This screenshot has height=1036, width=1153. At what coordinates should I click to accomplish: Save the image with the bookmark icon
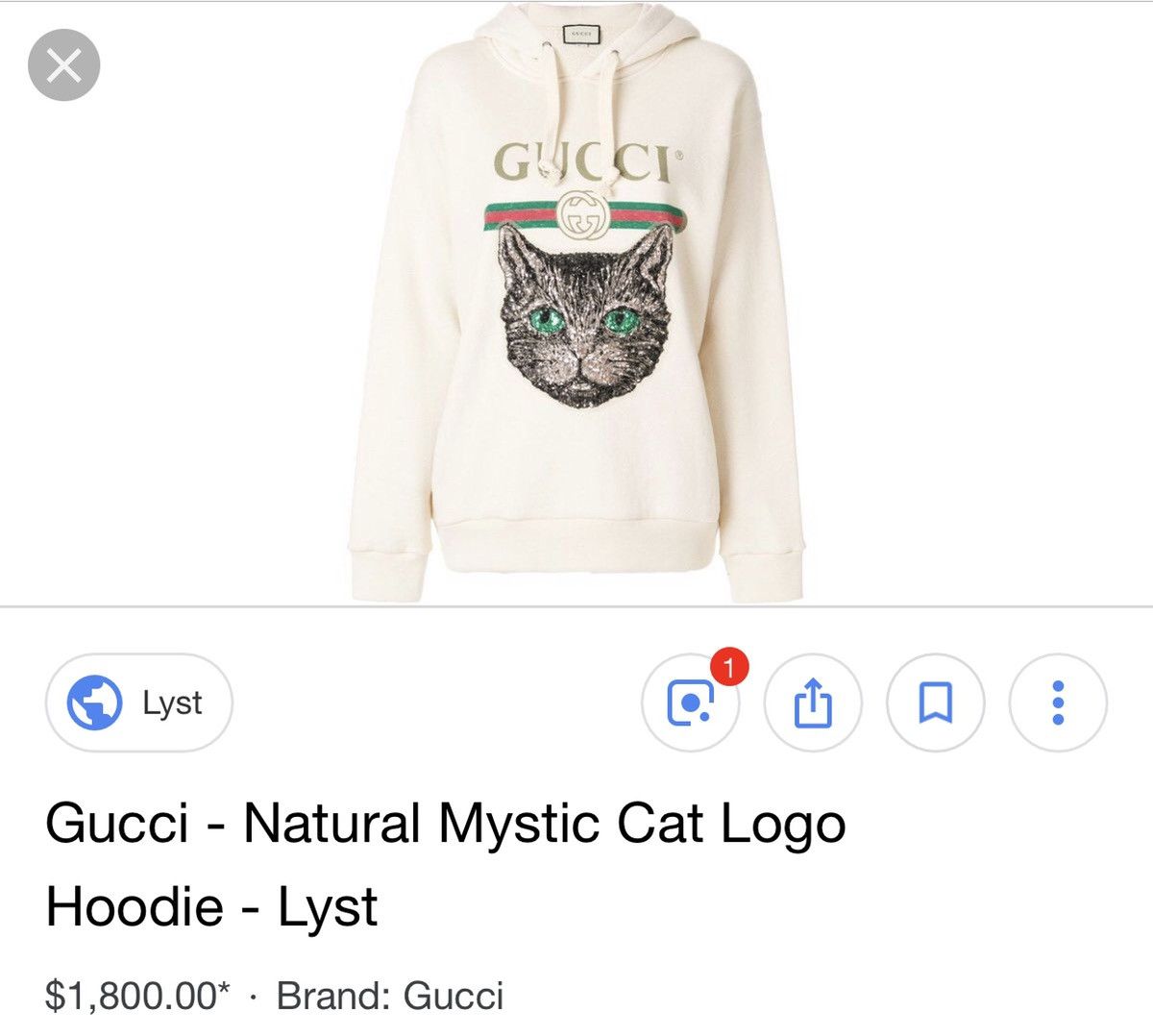click(x=935, y=704)
